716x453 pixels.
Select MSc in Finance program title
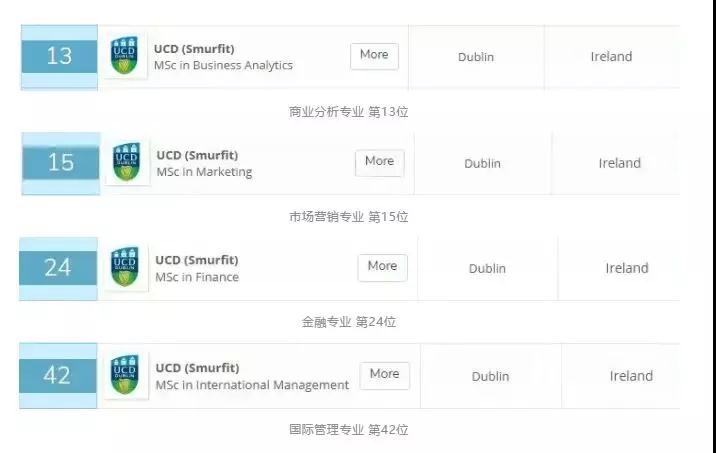pos(197,277)
